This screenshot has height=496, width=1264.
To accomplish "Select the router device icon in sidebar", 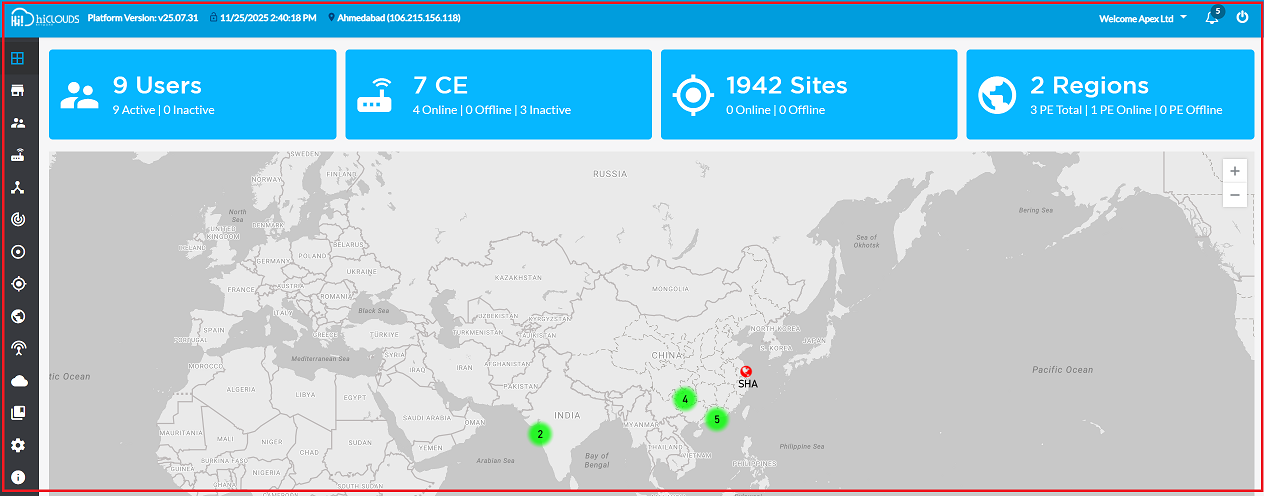I will click(18, 155).
